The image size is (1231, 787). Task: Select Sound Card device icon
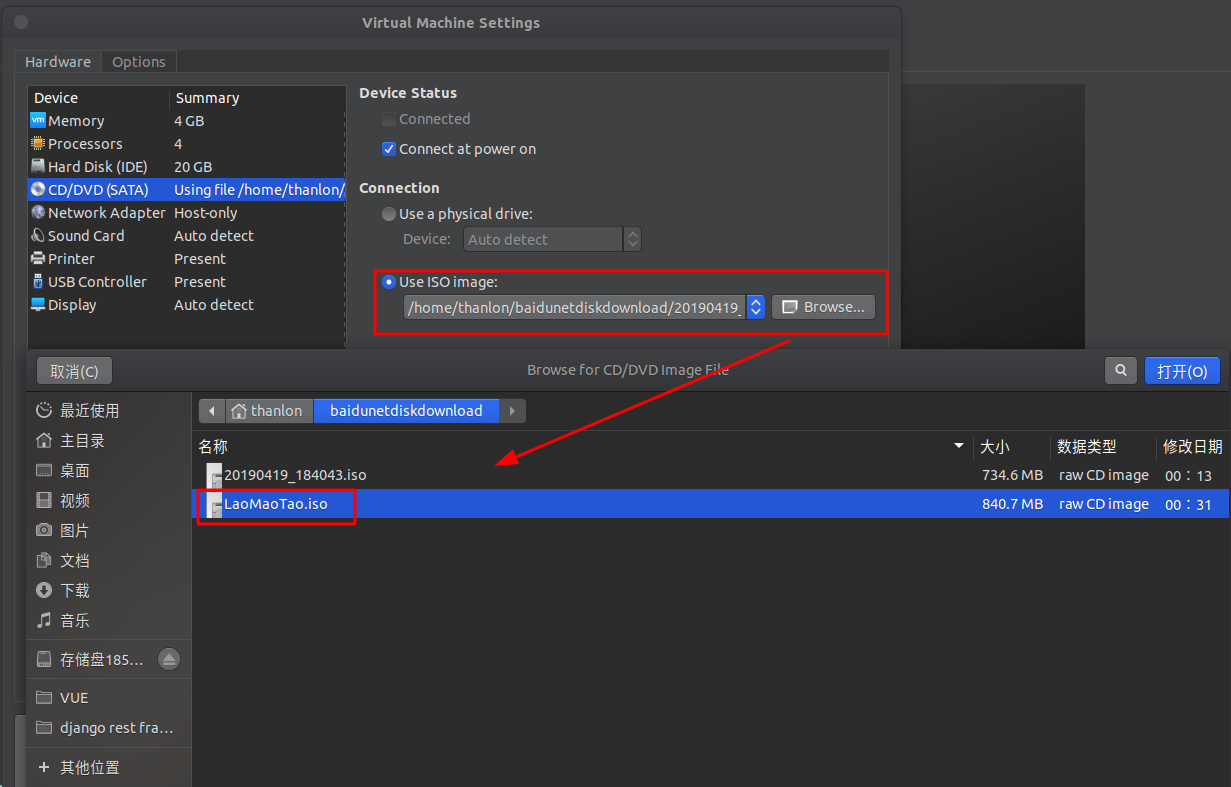tap(38, 236)
